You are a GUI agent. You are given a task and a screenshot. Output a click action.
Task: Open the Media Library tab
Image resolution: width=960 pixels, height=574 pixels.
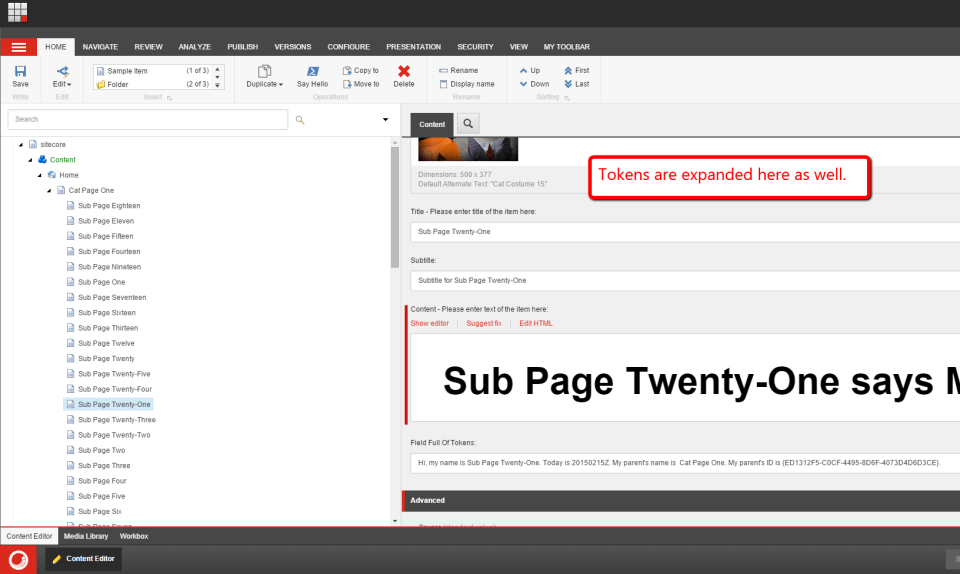86,536
